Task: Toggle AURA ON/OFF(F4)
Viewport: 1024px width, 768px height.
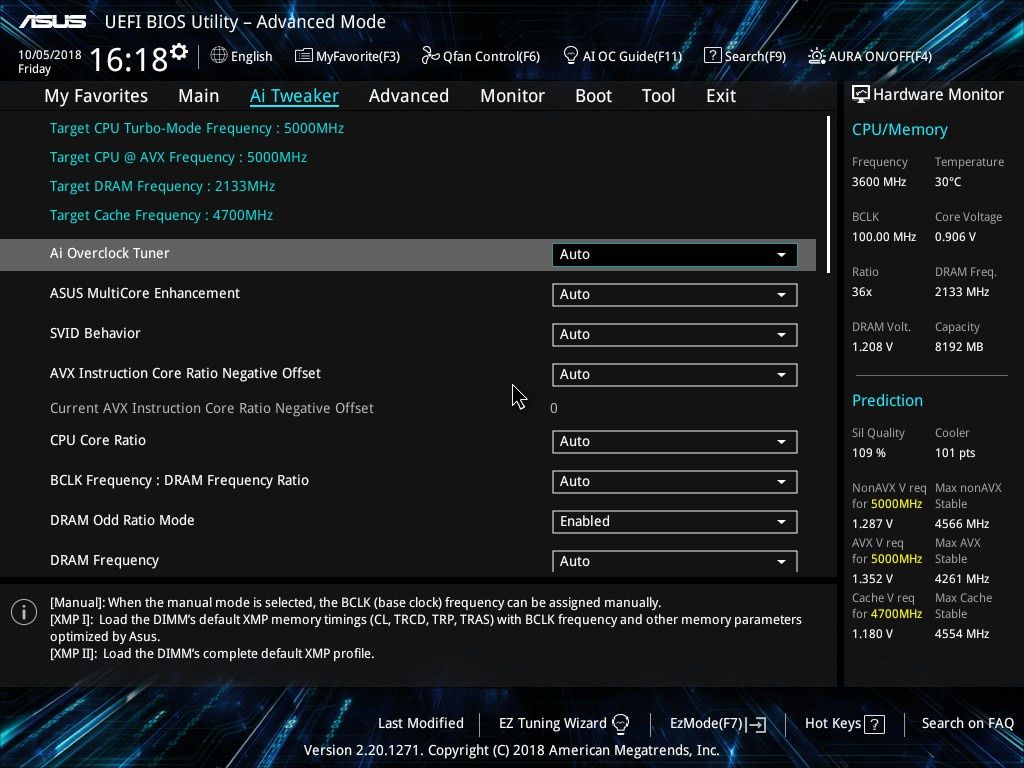Action: coord(870,56)
